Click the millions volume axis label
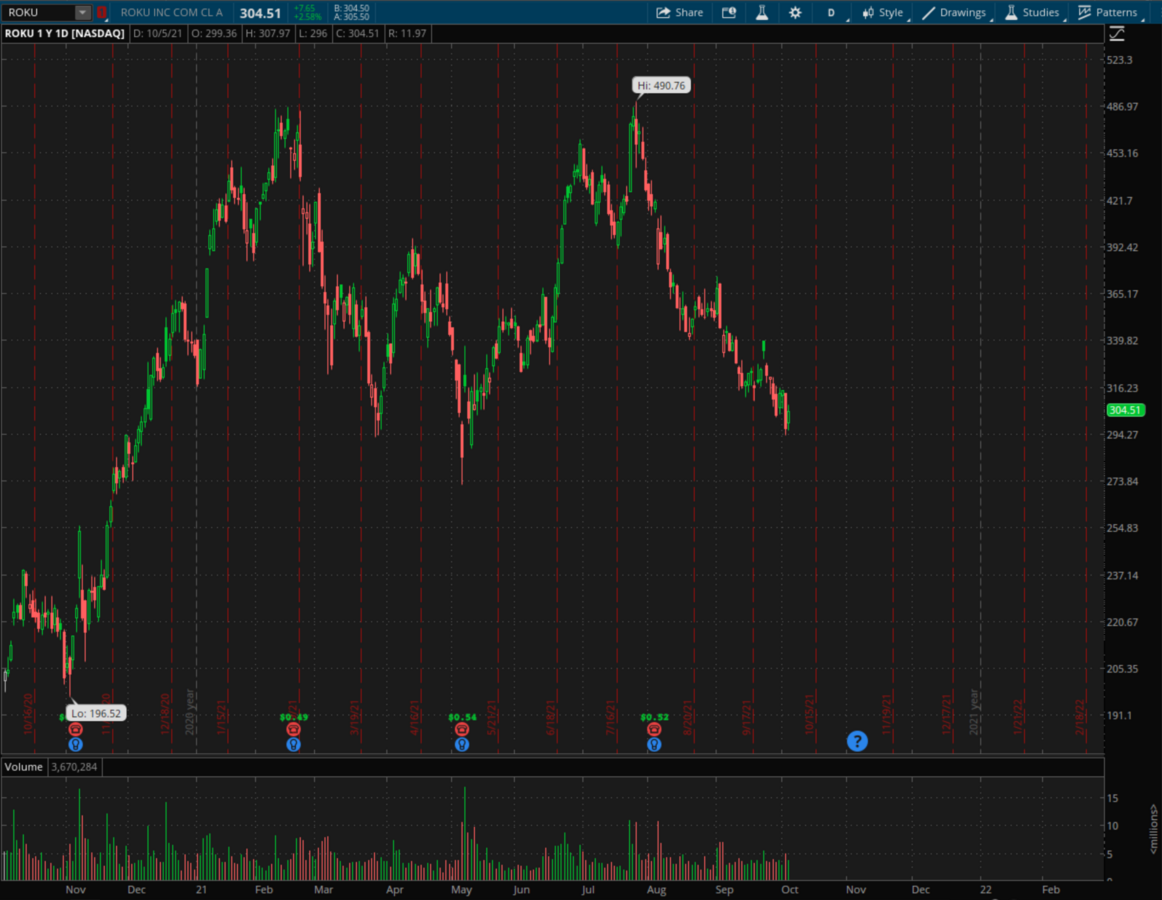The width and height of the screenshot is (1162, 900). click(1153, 829)
